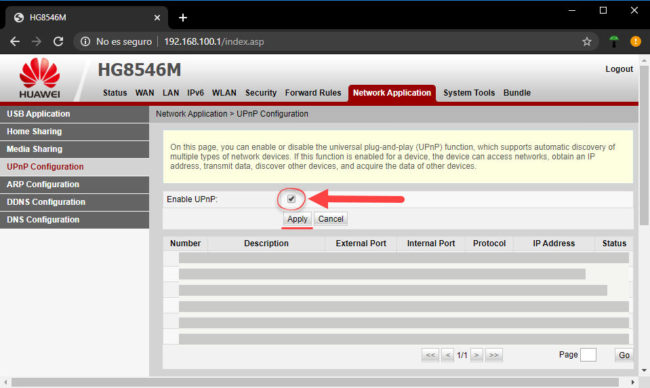Click the Number column header

tap(185, 243)
